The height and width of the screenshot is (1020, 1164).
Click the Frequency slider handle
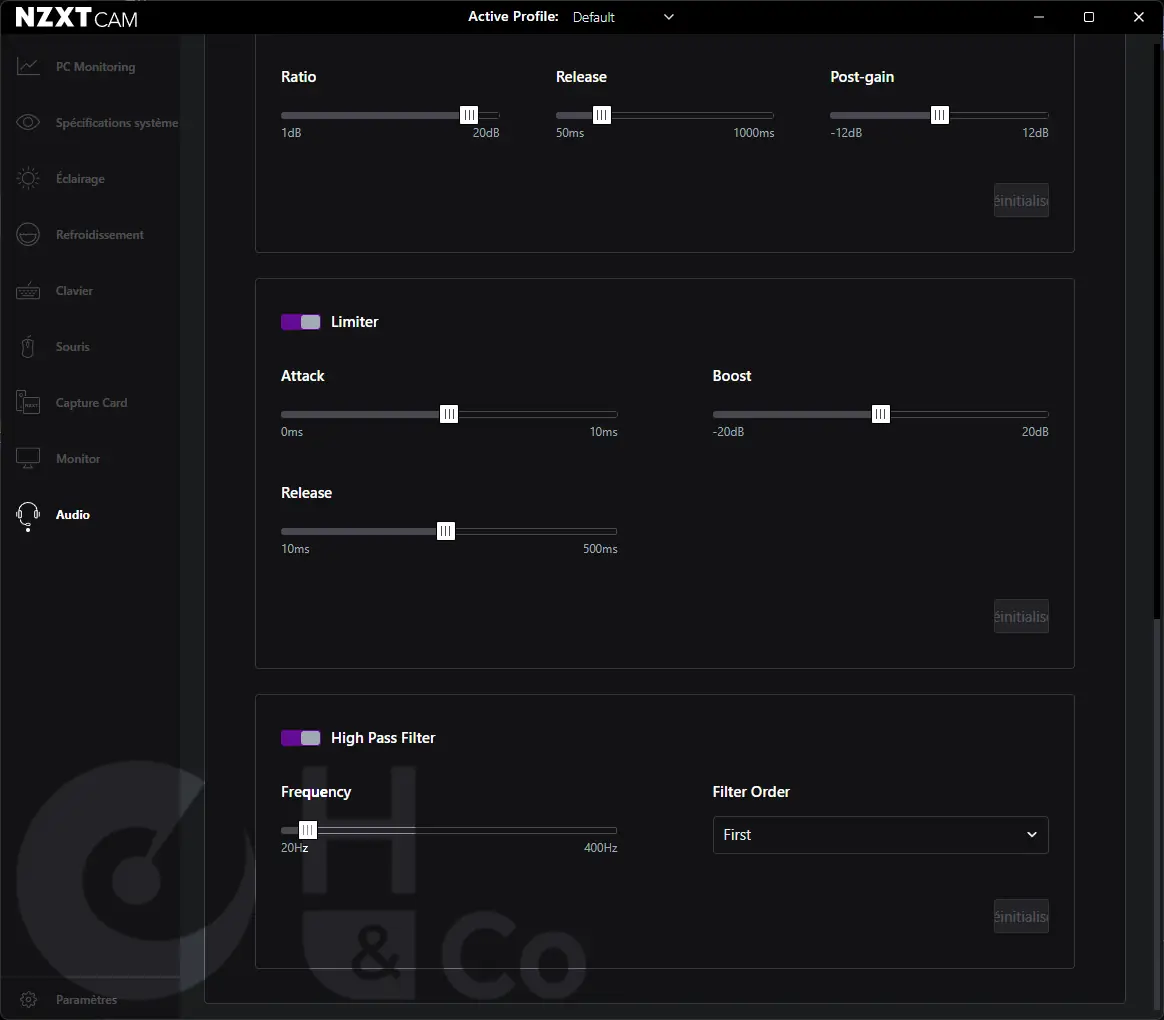coord(307,830)
